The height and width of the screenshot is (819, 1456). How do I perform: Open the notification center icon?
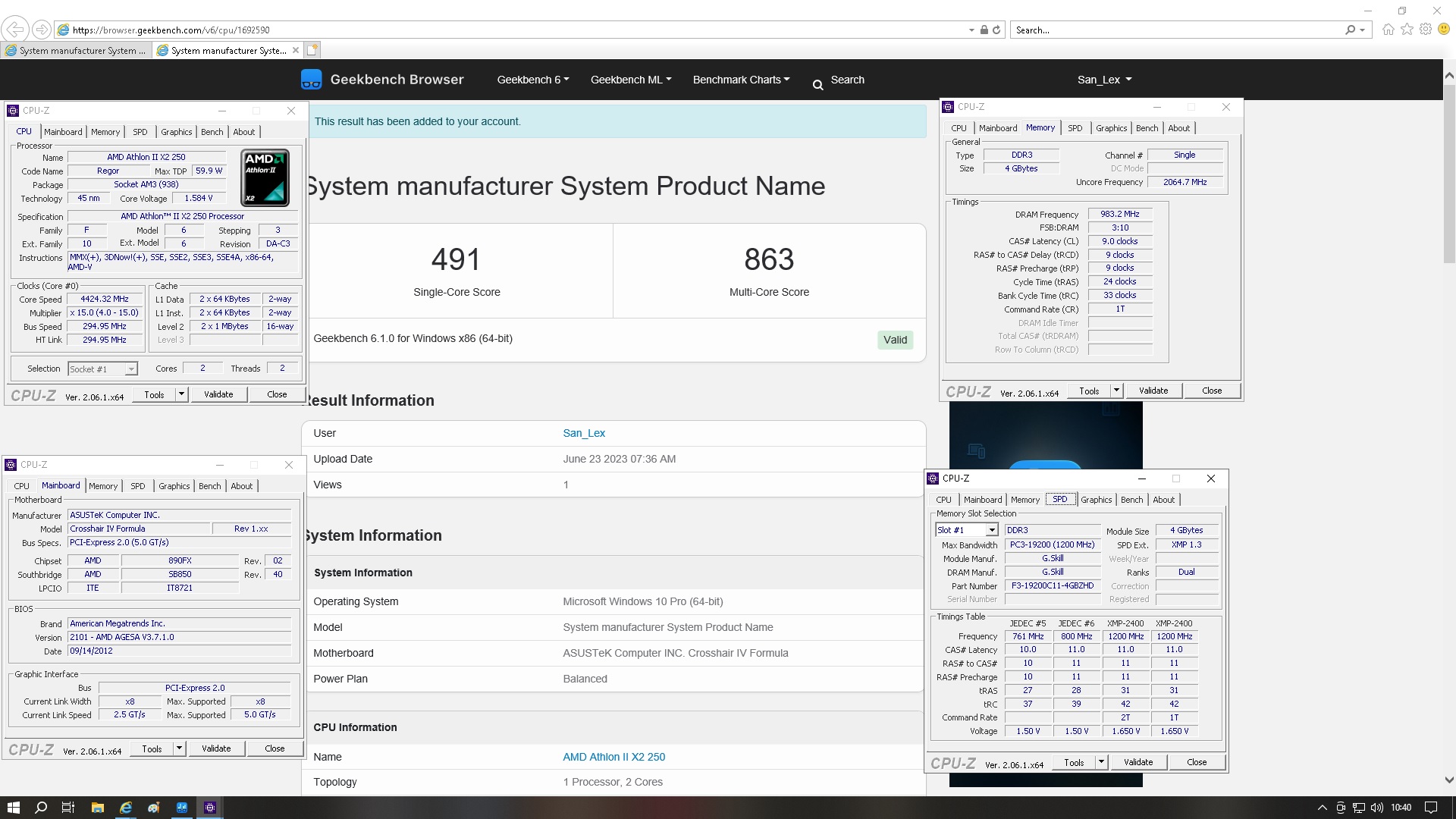(x=1431, y=808)
